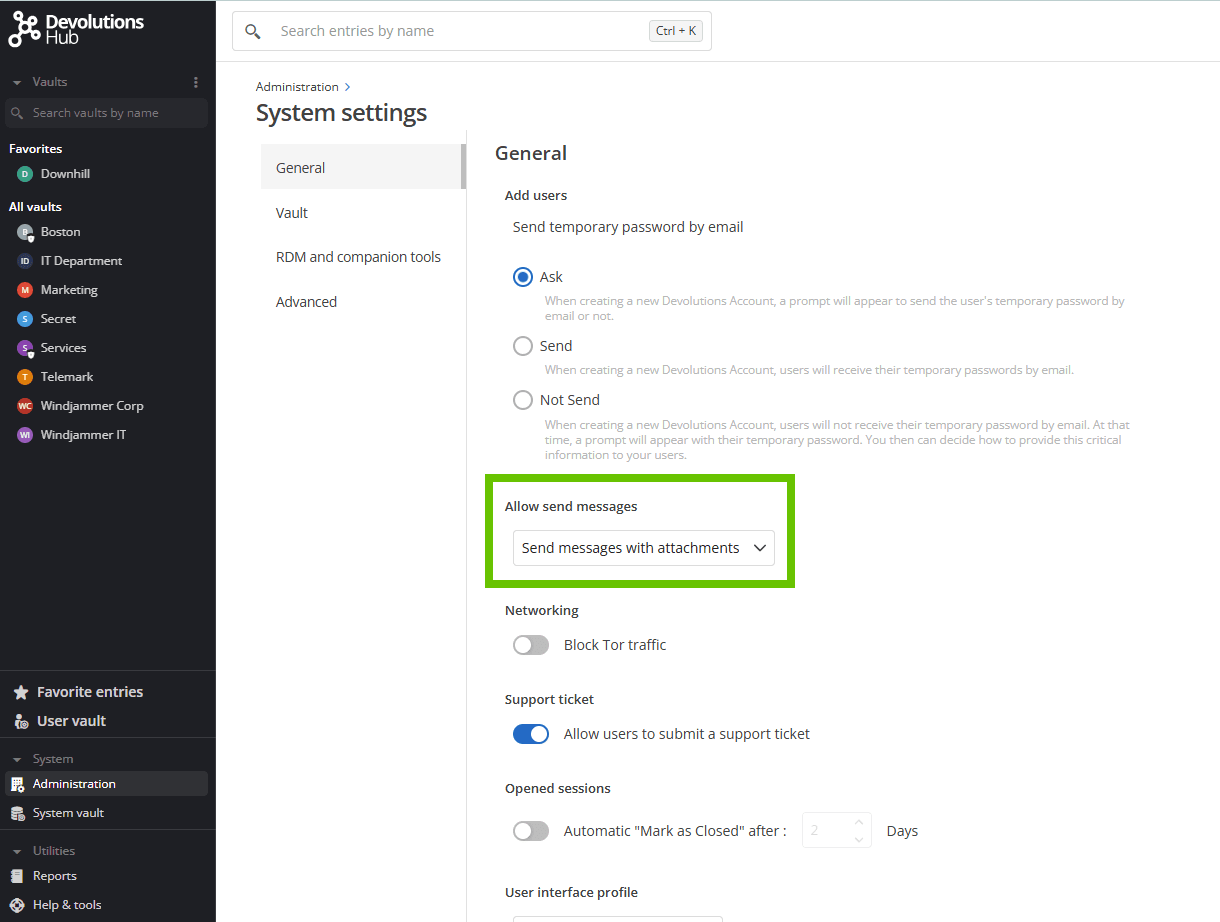1220x922 pixels.
Task: Switch to the Vault settings tab
Action: (x=292, y=213)
